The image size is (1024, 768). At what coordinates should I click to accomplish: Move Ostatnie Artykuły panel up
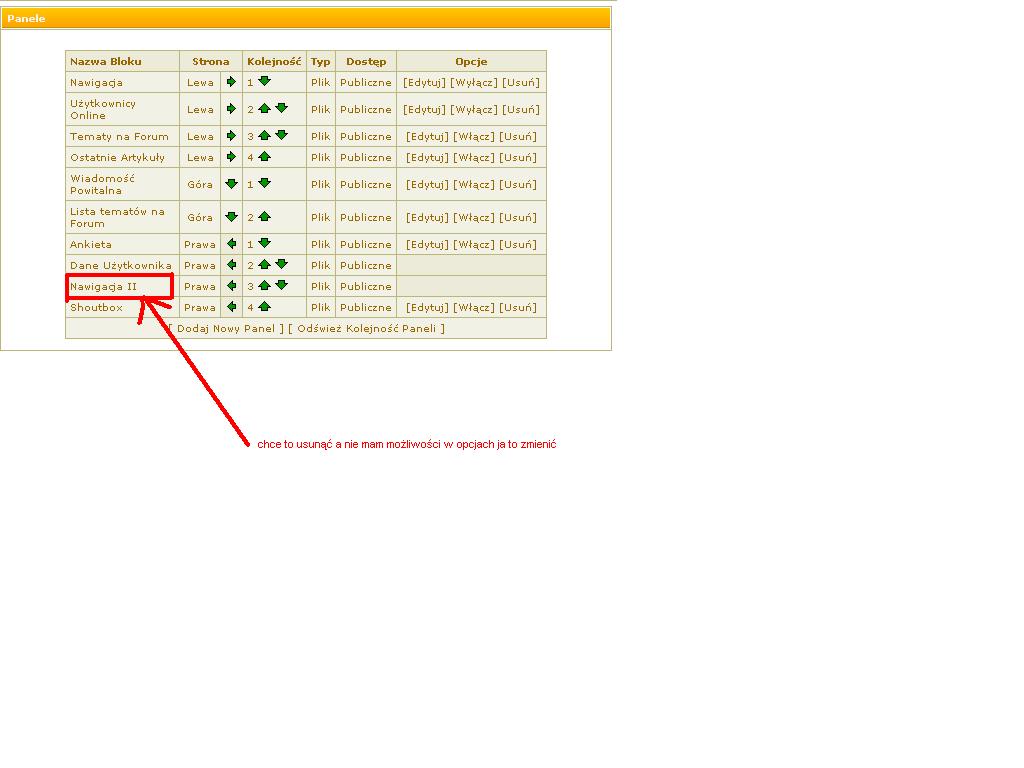264,157
